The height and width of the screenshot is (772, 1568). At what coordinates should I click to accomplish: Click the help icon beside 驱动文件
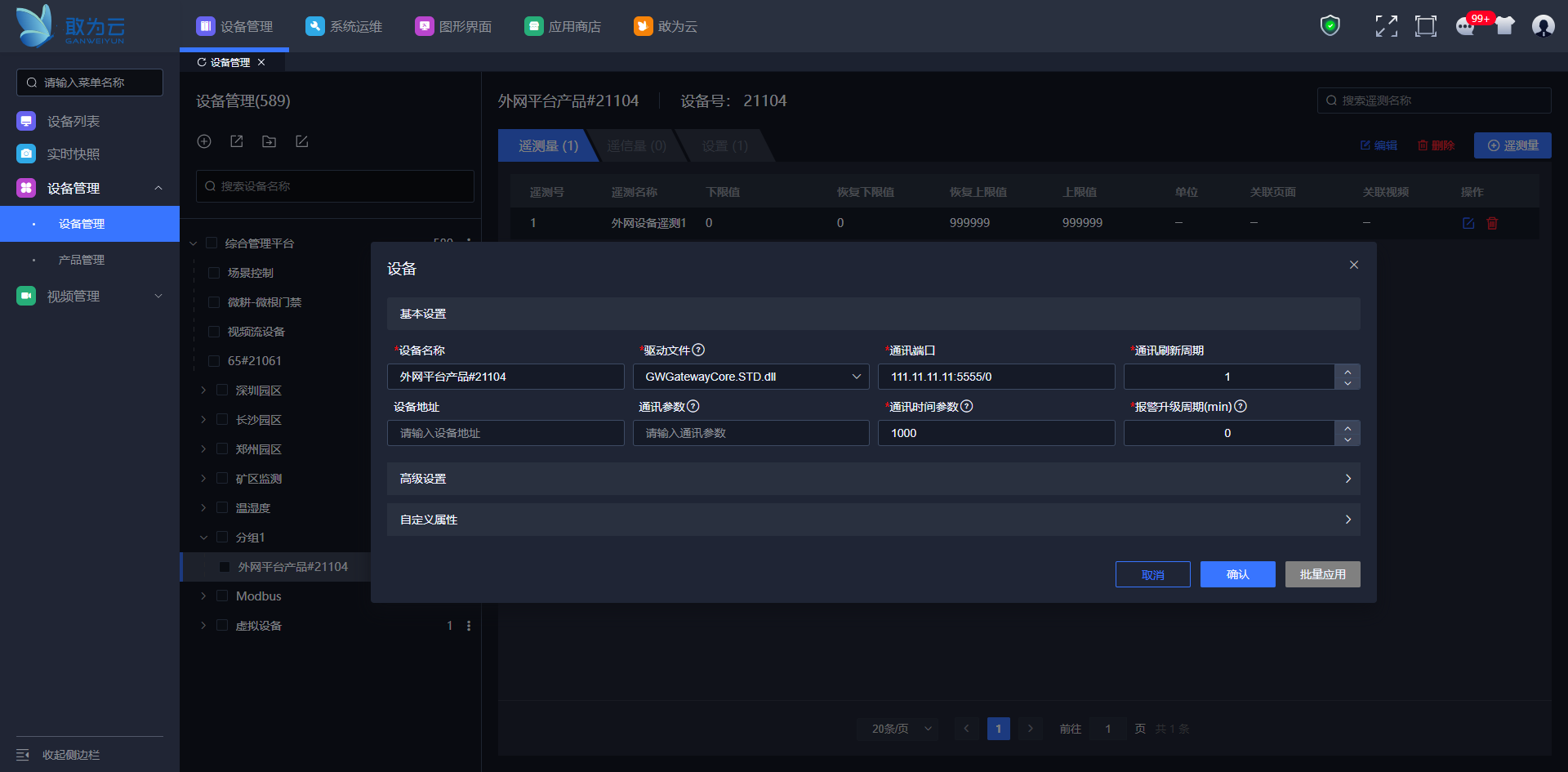pos(698,350)
